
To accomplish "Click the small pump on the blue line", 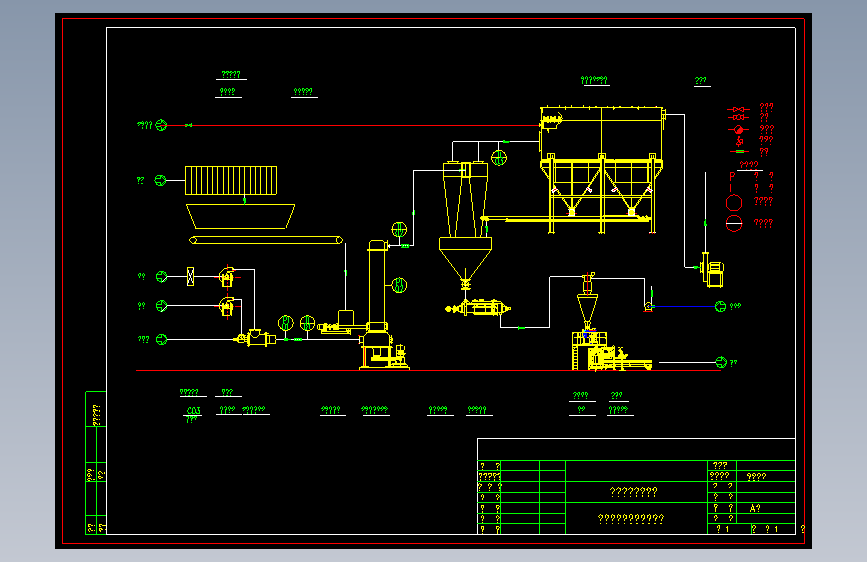I will coord(648,306).
